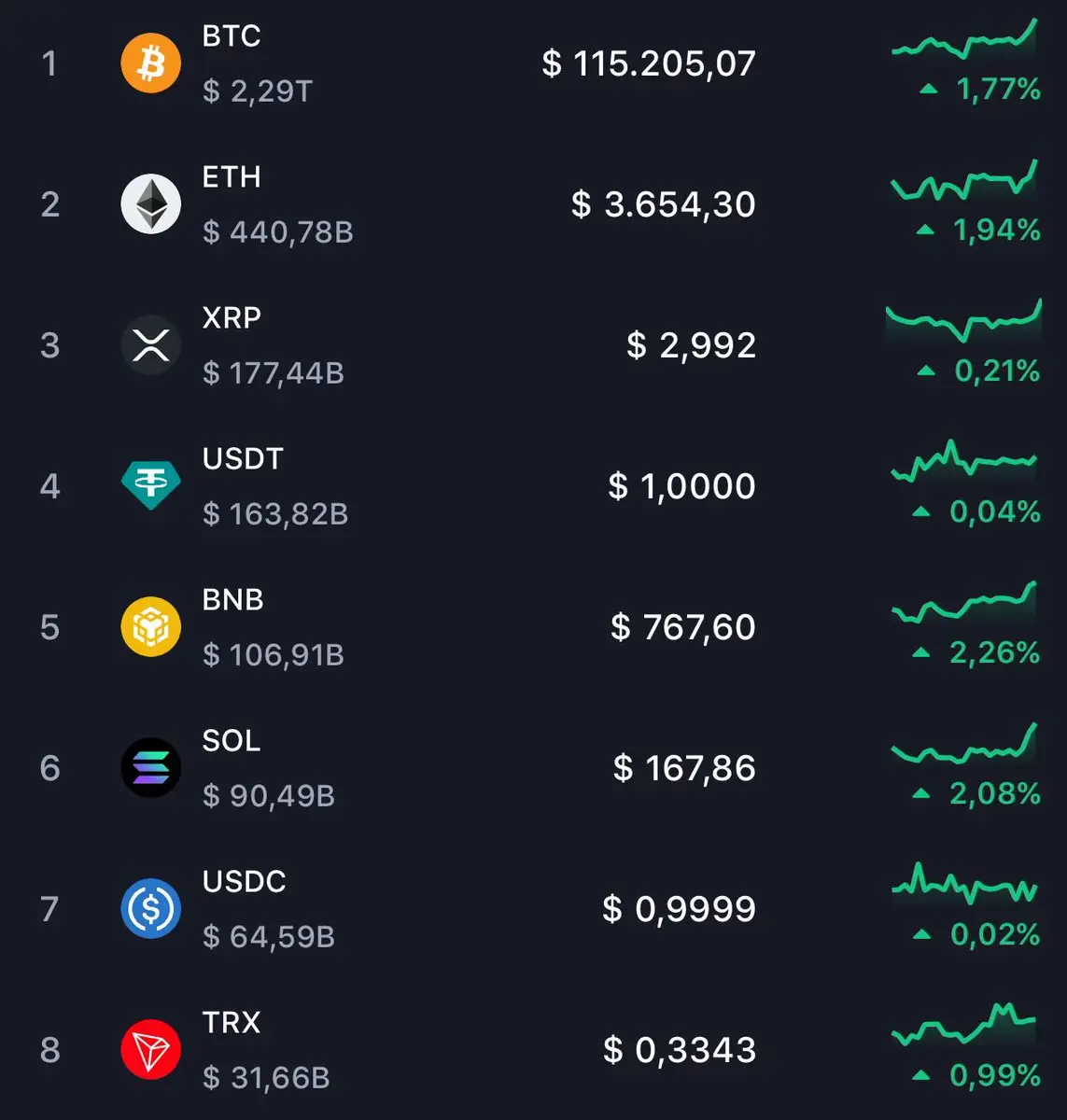Image resolution: width=1067 pixels, height=1120 pixels.
Task: Tap the USDC blue dollar icon
Action: pyautogui.click(x=150, y=908)
